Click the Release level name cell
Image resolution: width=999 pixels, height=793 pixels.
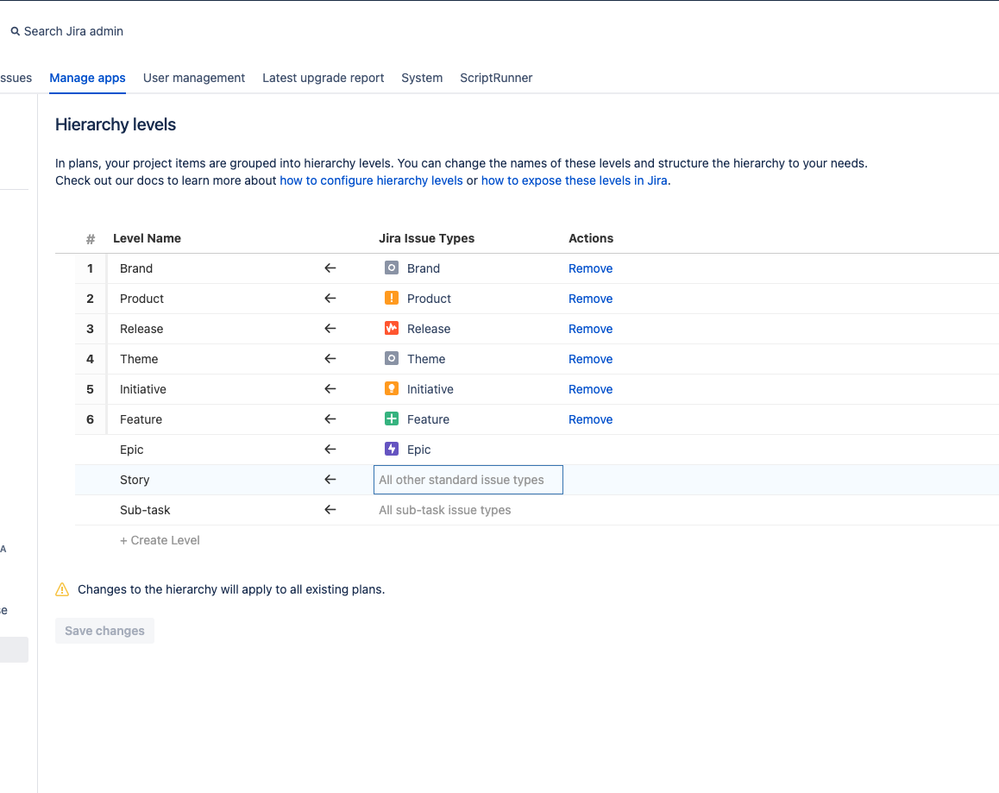click(x=141, y=329)
